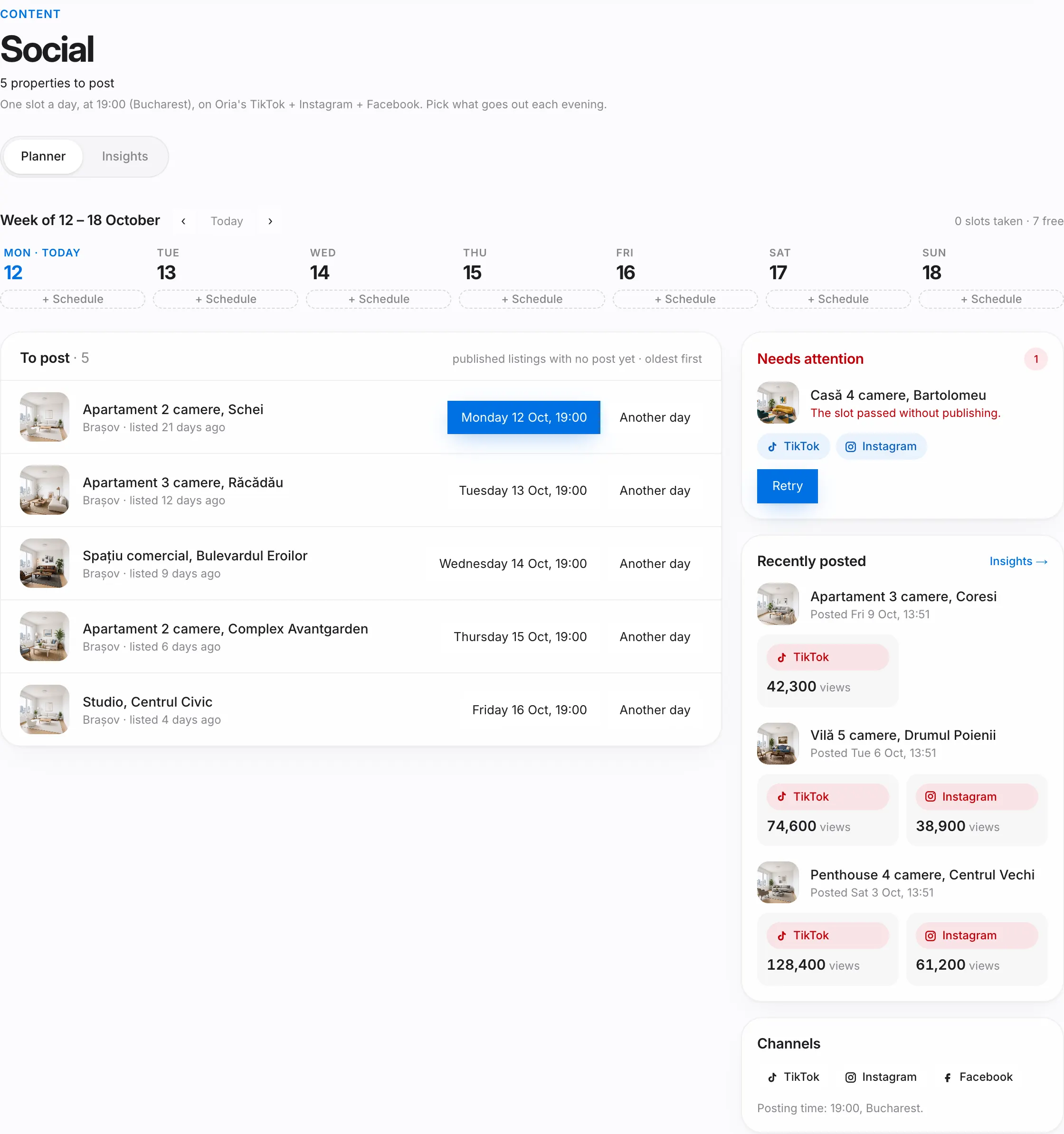Open thumbnail of Vilă 5 camere, Drumul Poienii
Screen dimensions: 1064x1134
[x=778, y=744]
